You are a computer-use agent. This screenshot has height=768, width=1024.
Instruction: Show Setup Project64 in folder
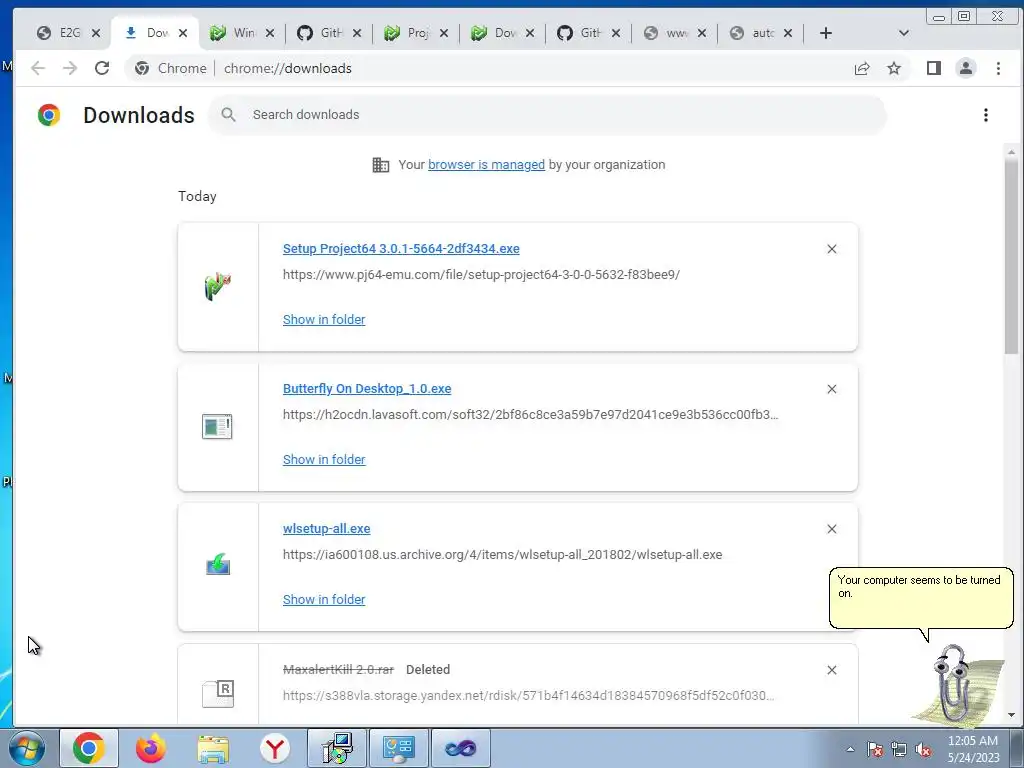pyautogui.click(x=324, y=319)
